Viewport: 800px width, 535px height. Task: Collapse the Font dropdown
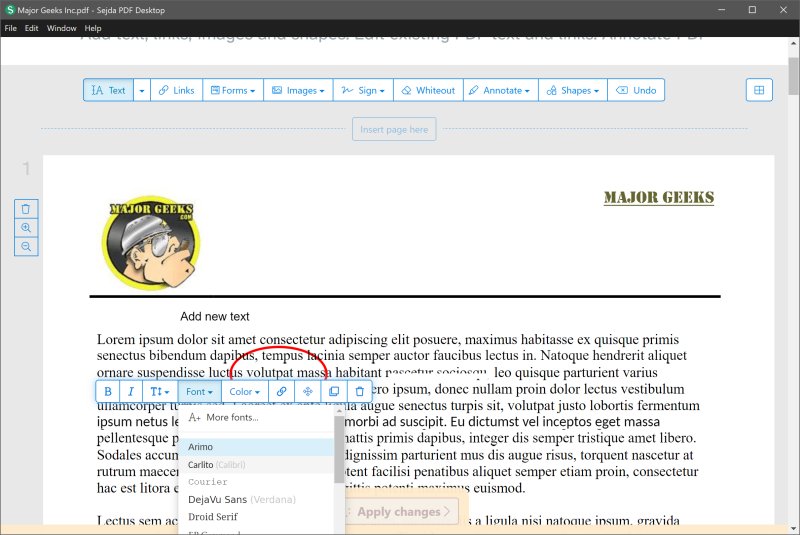tap(199, 392)
